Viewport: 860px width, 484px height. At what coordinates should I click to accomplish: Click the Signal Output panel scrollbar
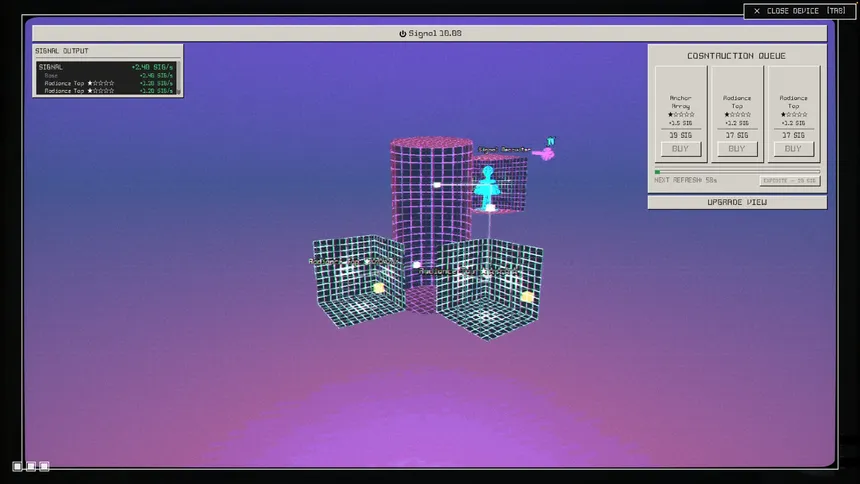[x=178, y=77]
